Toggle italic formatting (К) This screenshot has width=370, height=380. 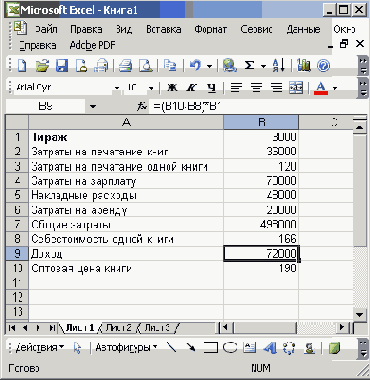coord(192,88)
